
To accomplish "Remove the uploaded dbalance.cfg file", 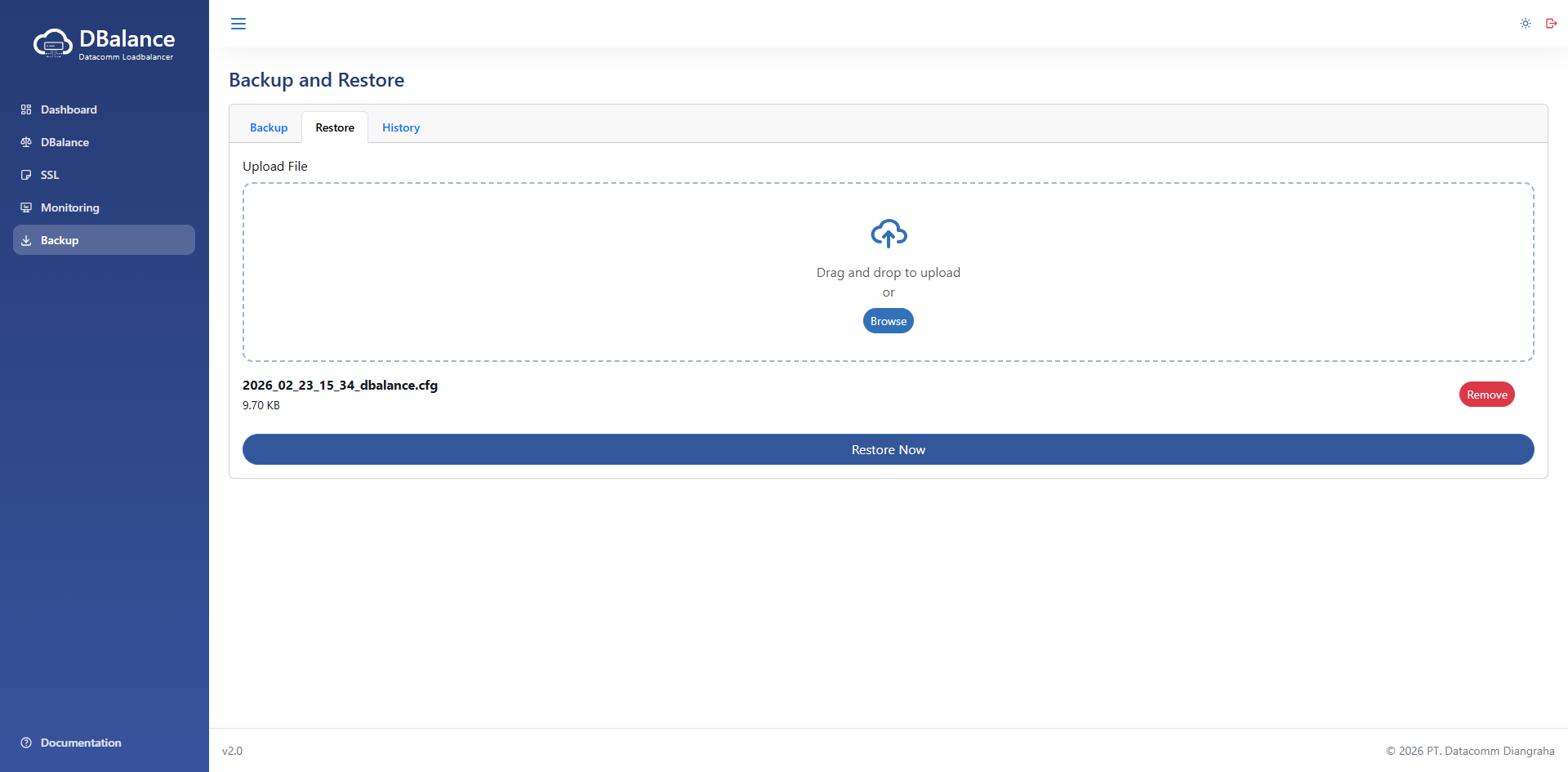I will coord(1486,395).
